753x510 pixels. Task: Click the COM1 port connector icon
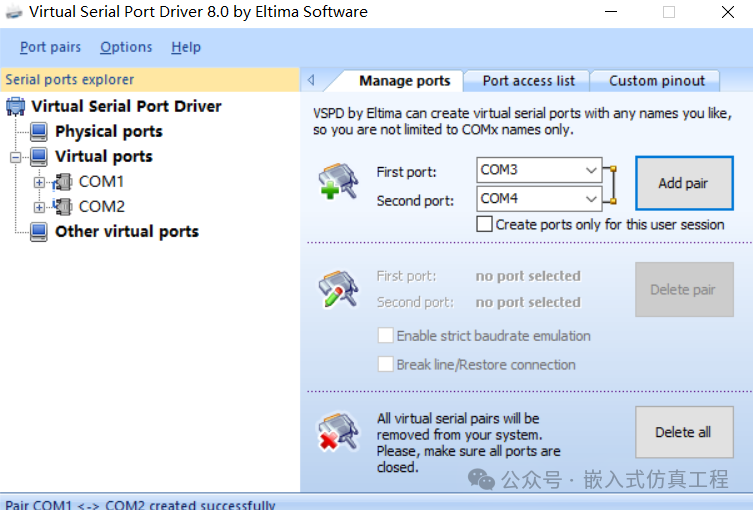point(62,182)
